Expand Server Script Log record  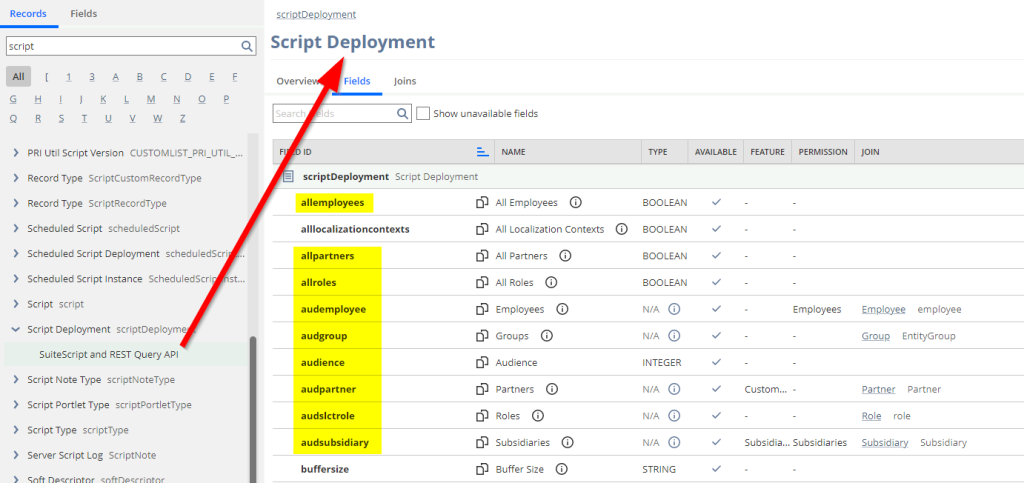(16, 455)
